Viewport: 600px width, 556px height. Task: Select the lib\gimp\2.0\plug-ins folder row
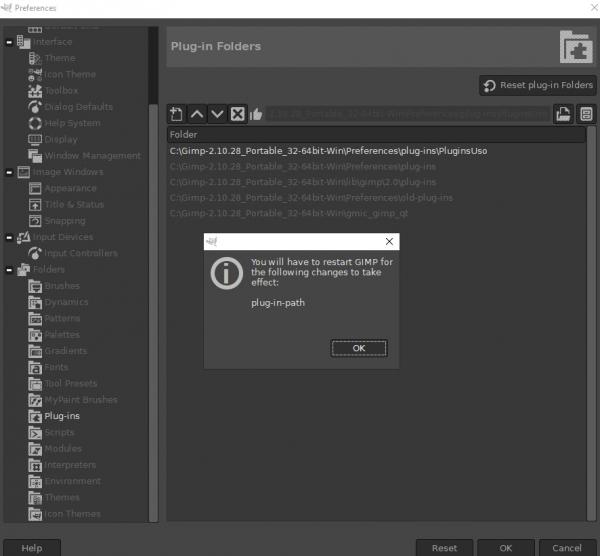click(x=376, y=182)
